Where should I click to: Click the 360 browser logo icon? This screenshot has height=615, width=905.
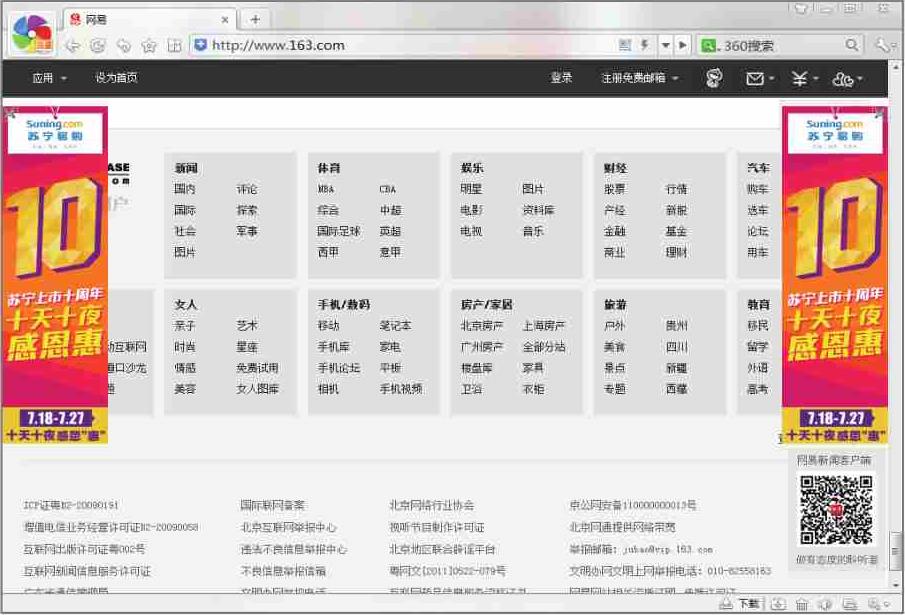coord(32,34)
